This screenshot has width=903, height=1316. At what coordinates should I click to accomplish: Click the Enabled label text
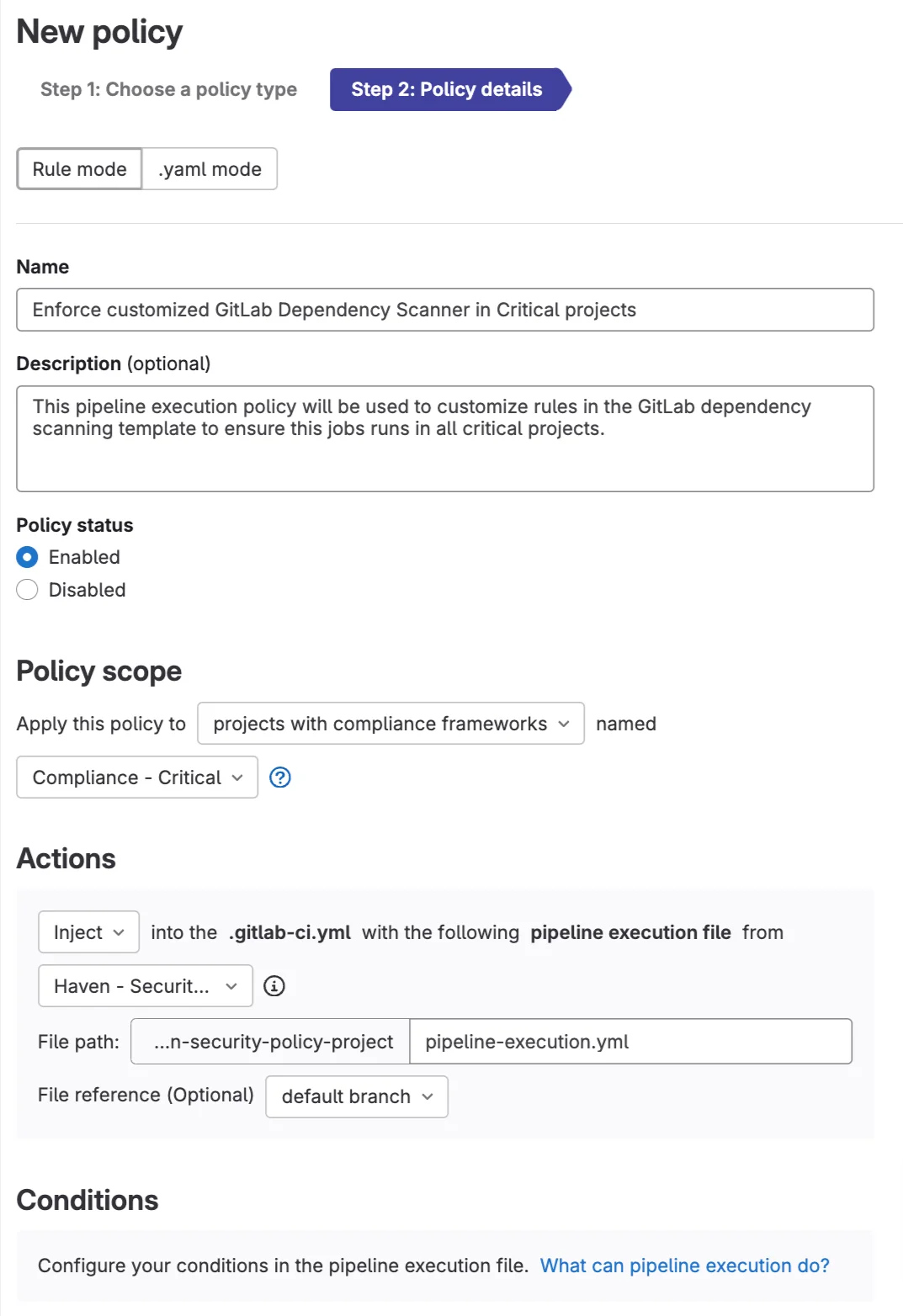tap(84, 557)
